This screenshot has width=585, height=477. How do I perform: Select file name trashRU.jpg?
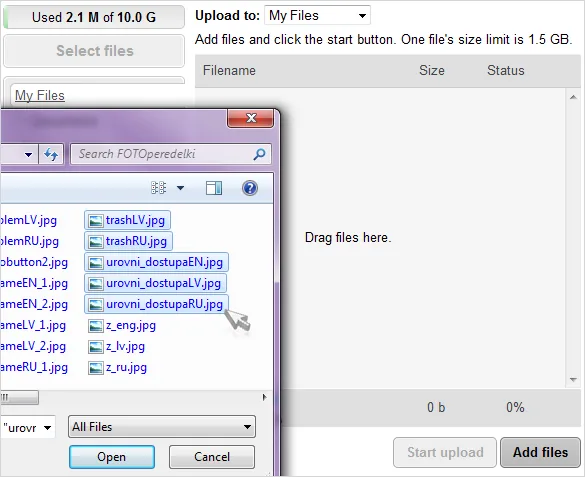[136, 241]
